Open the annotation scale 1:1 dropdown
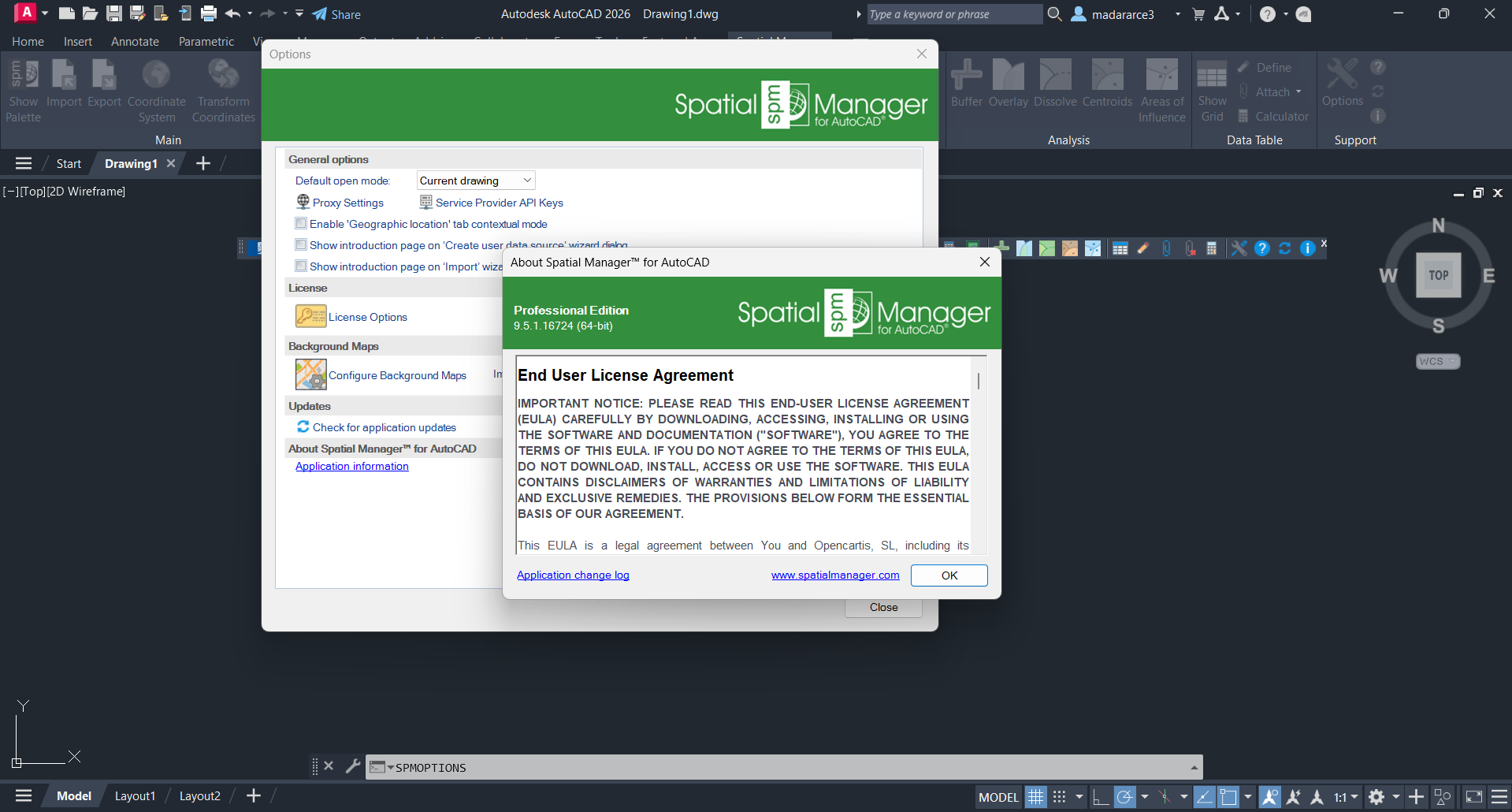Viewport: 1512px width, 812px height. pyautogui.click(x=1346, y=797)
